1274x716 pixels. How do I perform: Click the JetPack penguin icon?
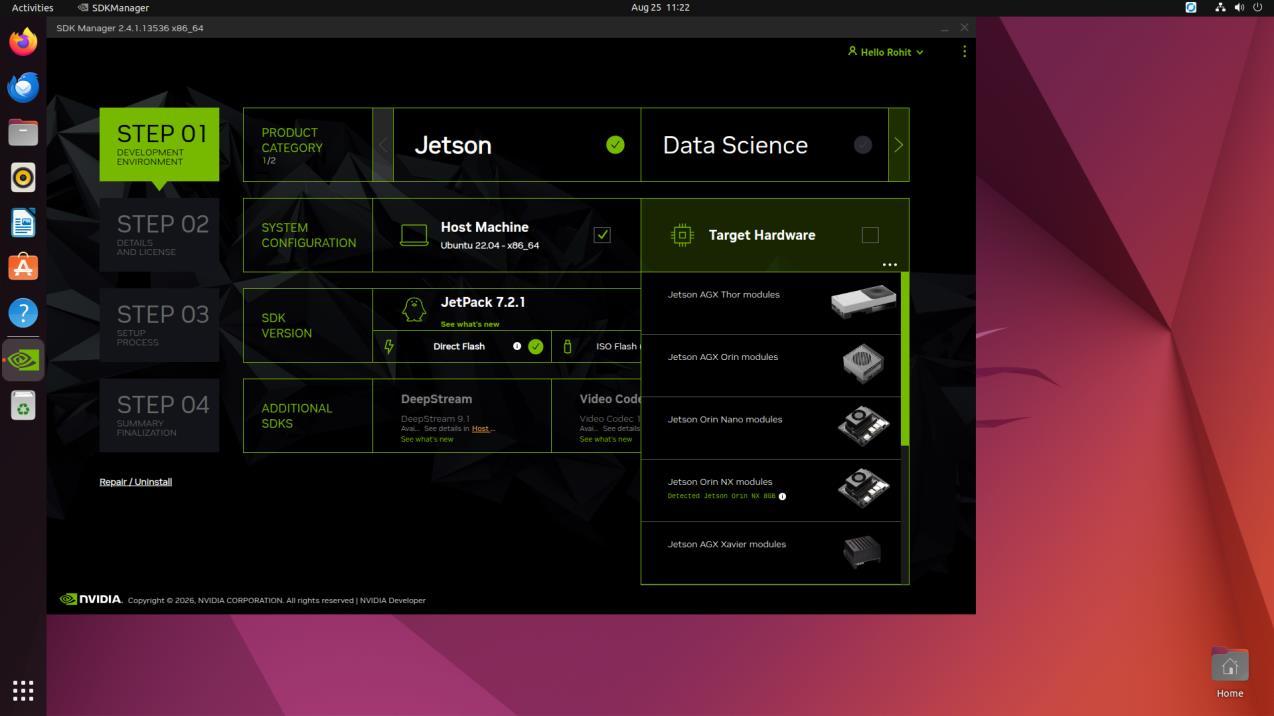(414, 309)
